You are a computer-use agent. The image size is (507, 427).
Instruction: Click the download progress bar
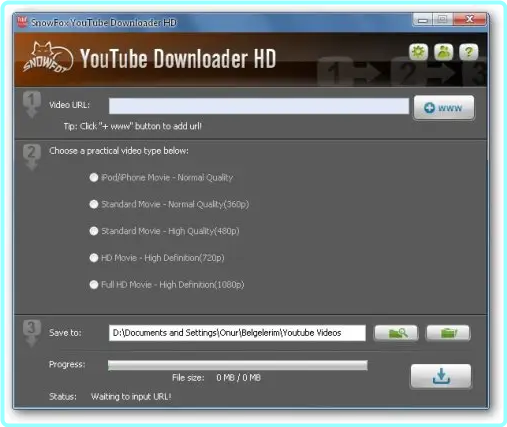238,365
